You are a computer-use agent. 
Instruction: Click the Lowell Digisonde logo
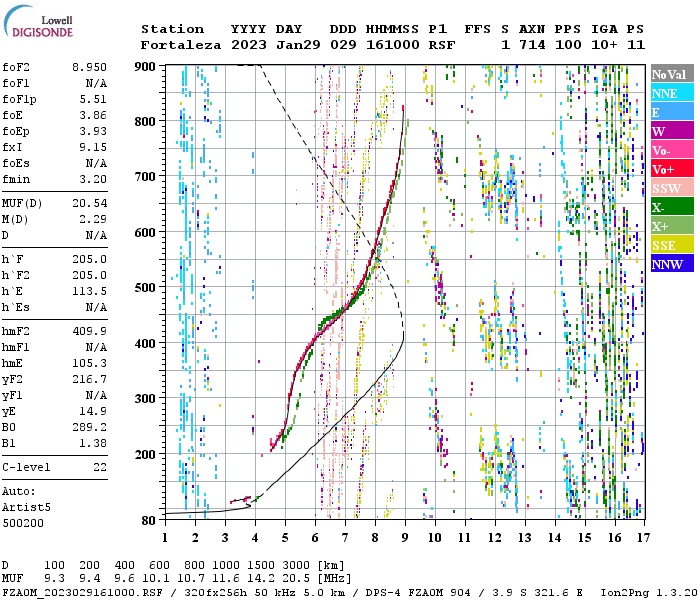coord(38,21)
